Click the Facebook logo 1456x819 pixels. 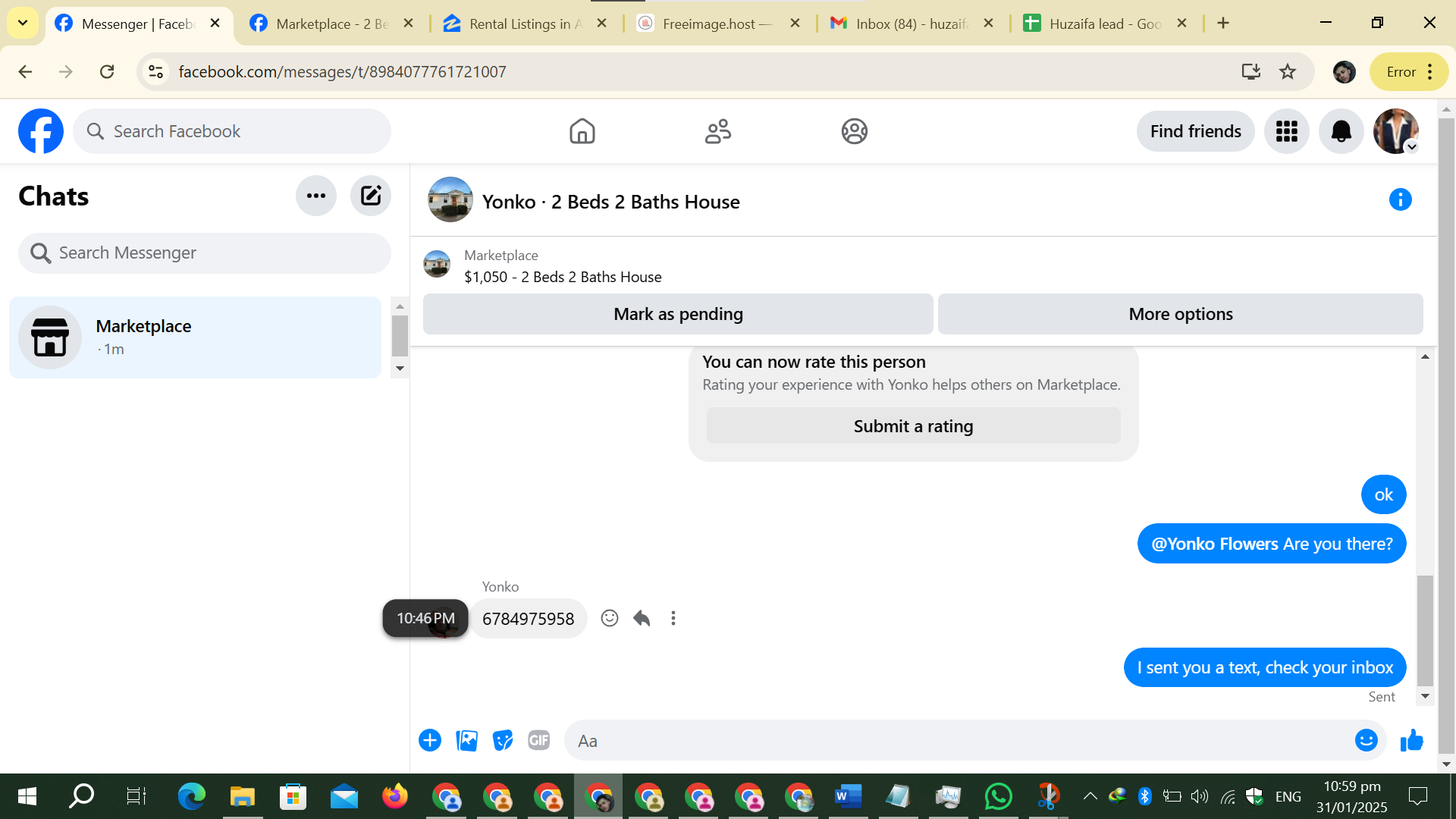click(x=41, y=131)
